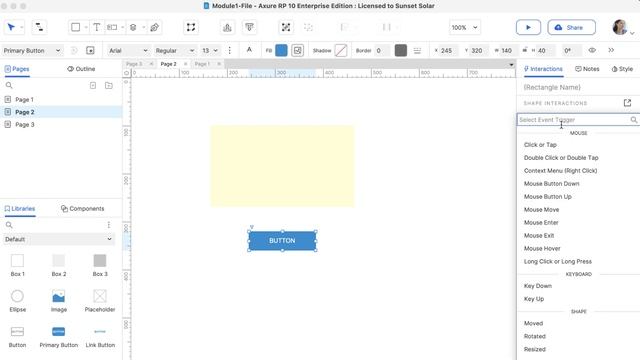This screenshot has height=360, width=640.
Task: Click the Add Page icon
Action: (93, 85)
